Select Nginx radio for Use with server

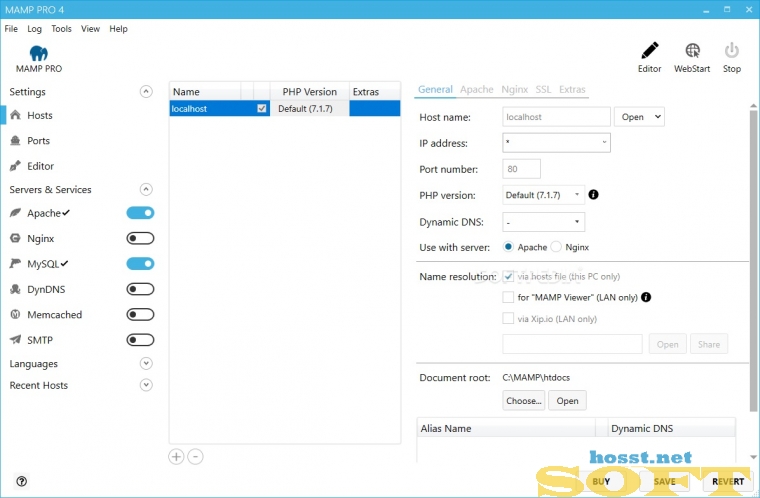556,247
